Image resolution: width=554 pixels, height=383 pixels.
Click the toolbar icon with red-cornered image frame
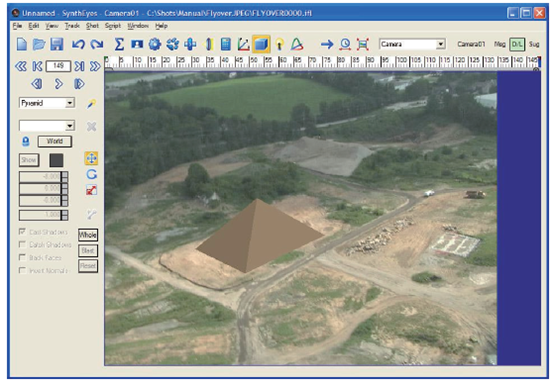point(363,45)
